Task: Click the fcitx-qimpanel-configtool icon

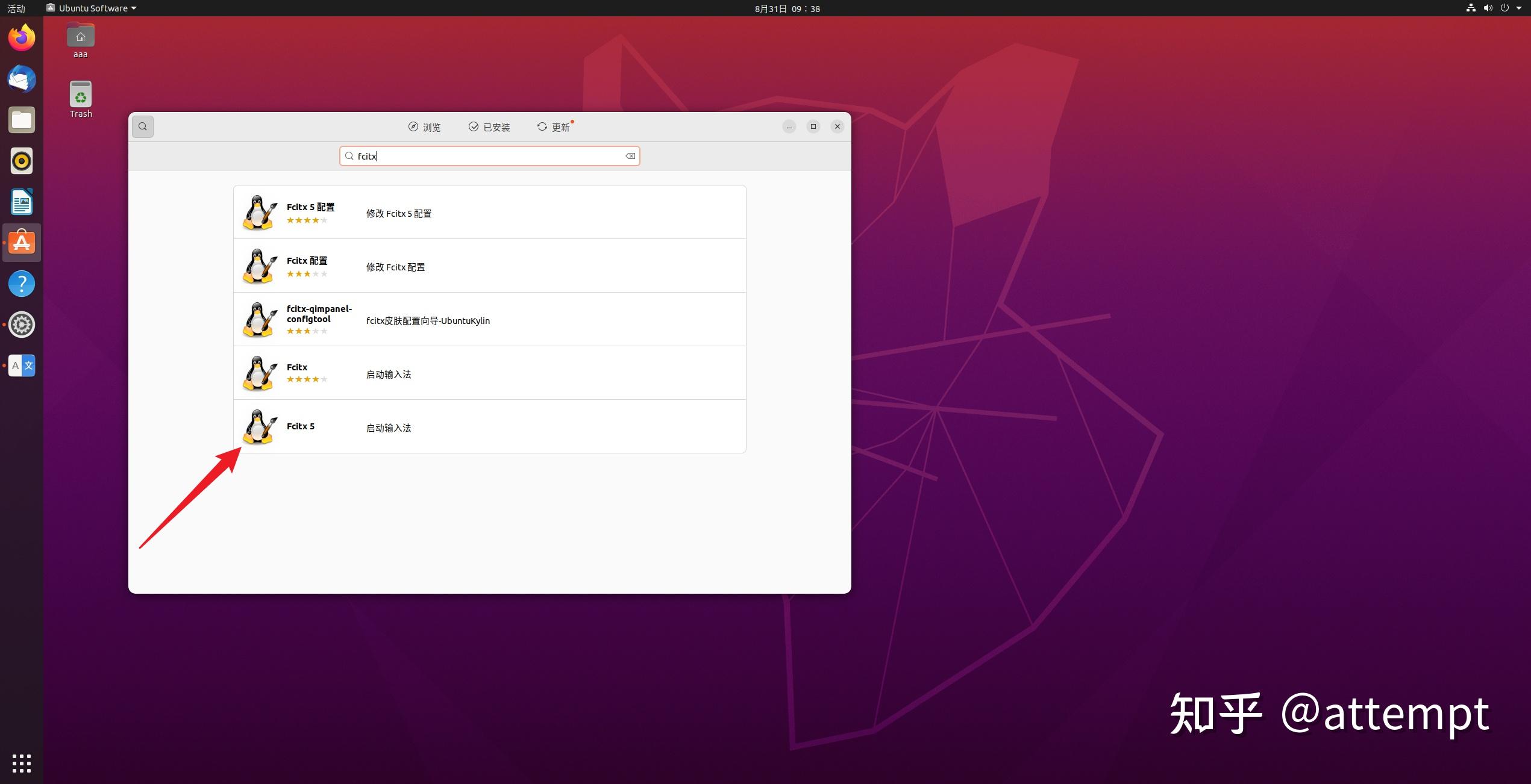Action: 259,319
